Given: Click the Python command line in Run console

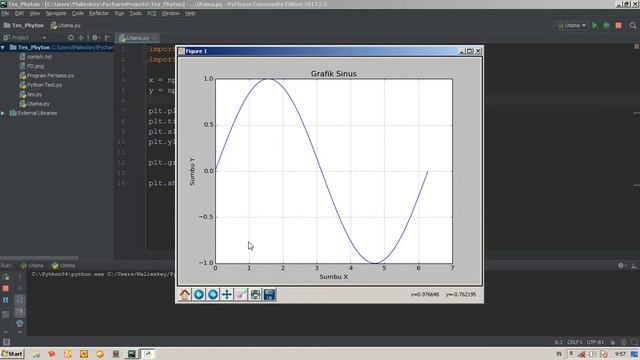Looking at the screenshot, I should [103, 274].
